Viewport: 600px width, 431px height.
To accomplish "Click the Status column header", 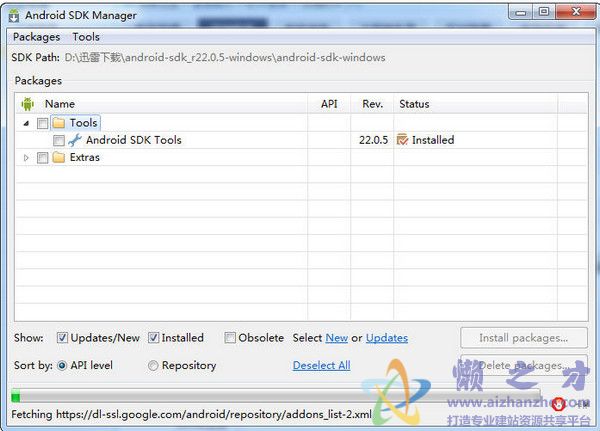I will 476,104.
